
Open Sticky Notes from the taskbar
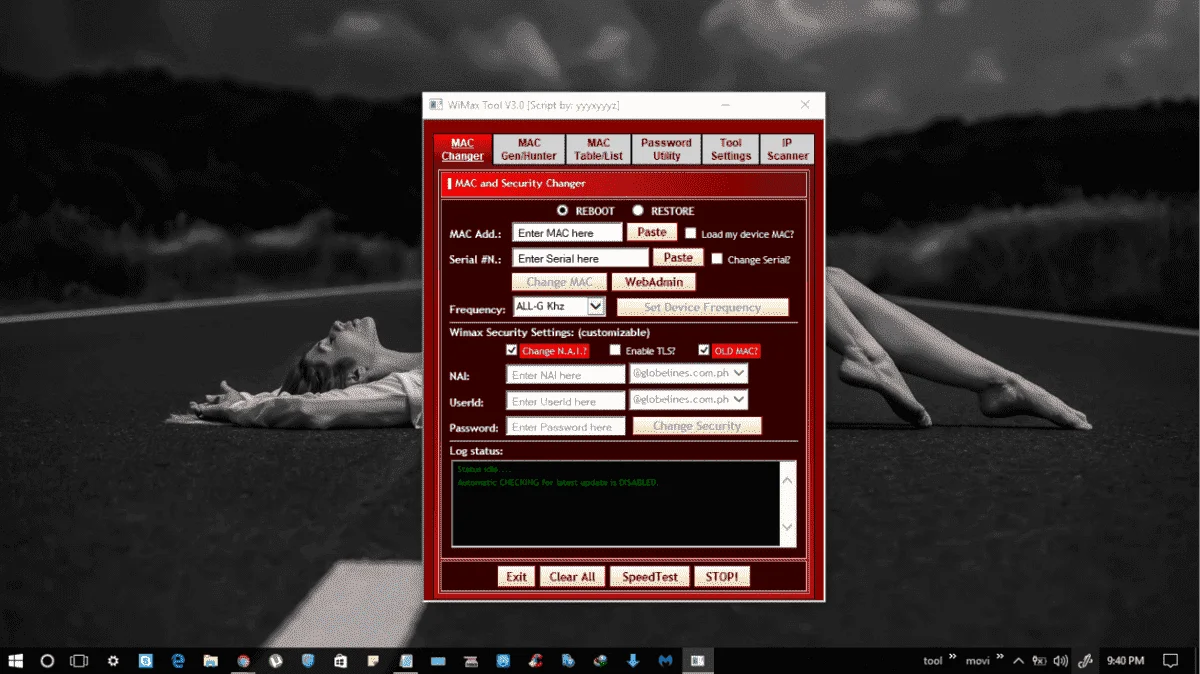point(373,661)
